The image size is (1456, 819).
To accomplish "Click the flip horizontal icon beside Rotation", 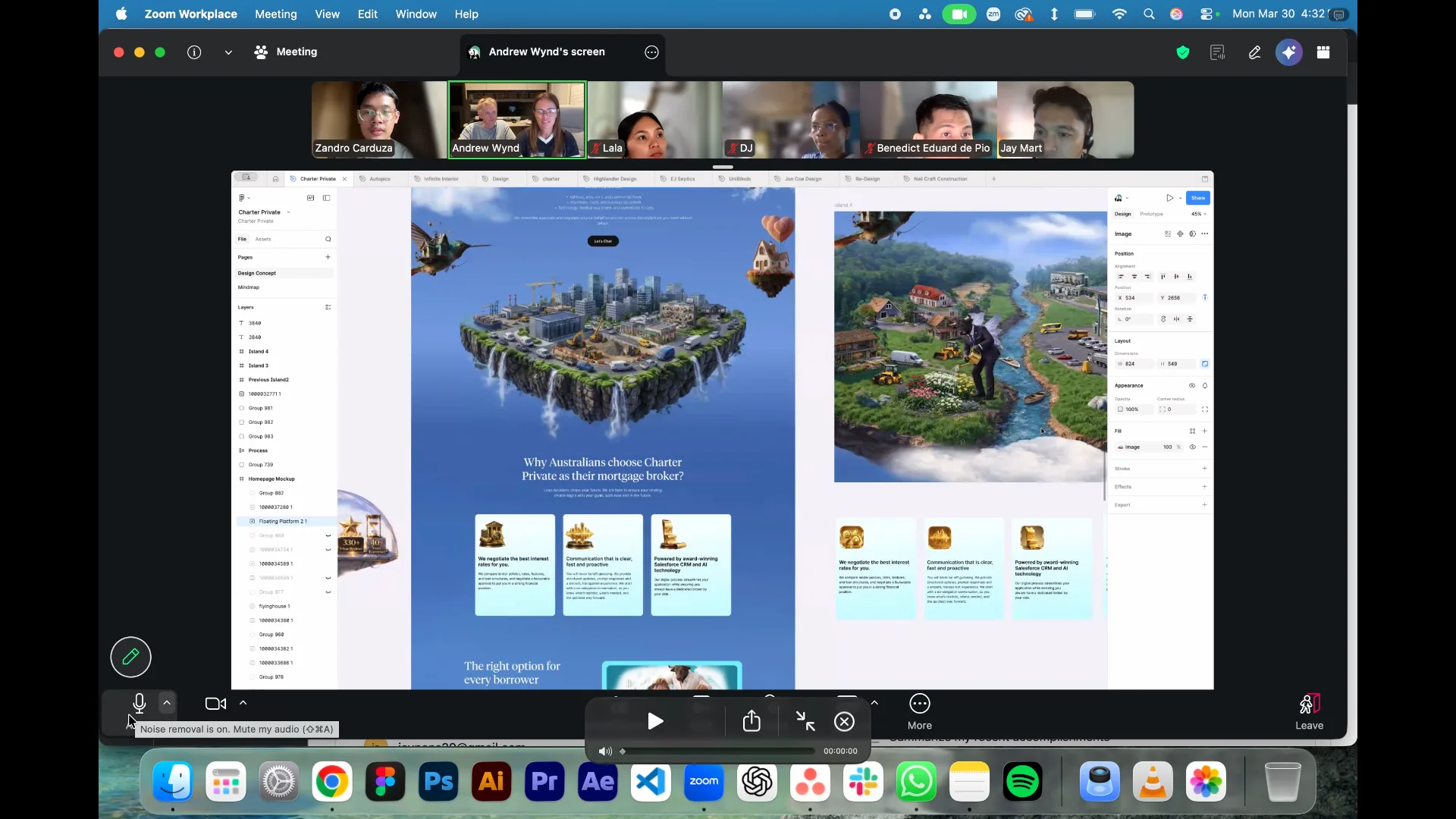I will click(1176, 319).
